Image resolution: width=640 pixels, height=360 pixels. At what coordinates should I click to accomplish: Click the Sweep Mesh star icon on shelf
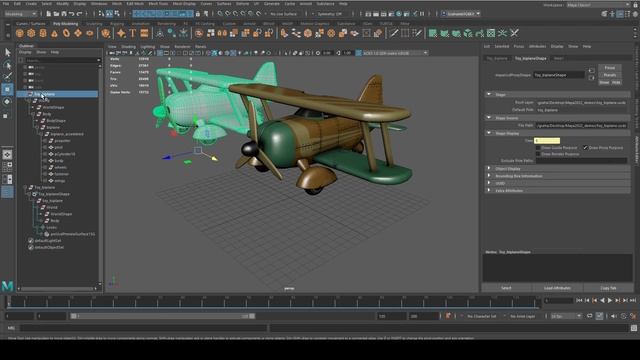point(121,33)
